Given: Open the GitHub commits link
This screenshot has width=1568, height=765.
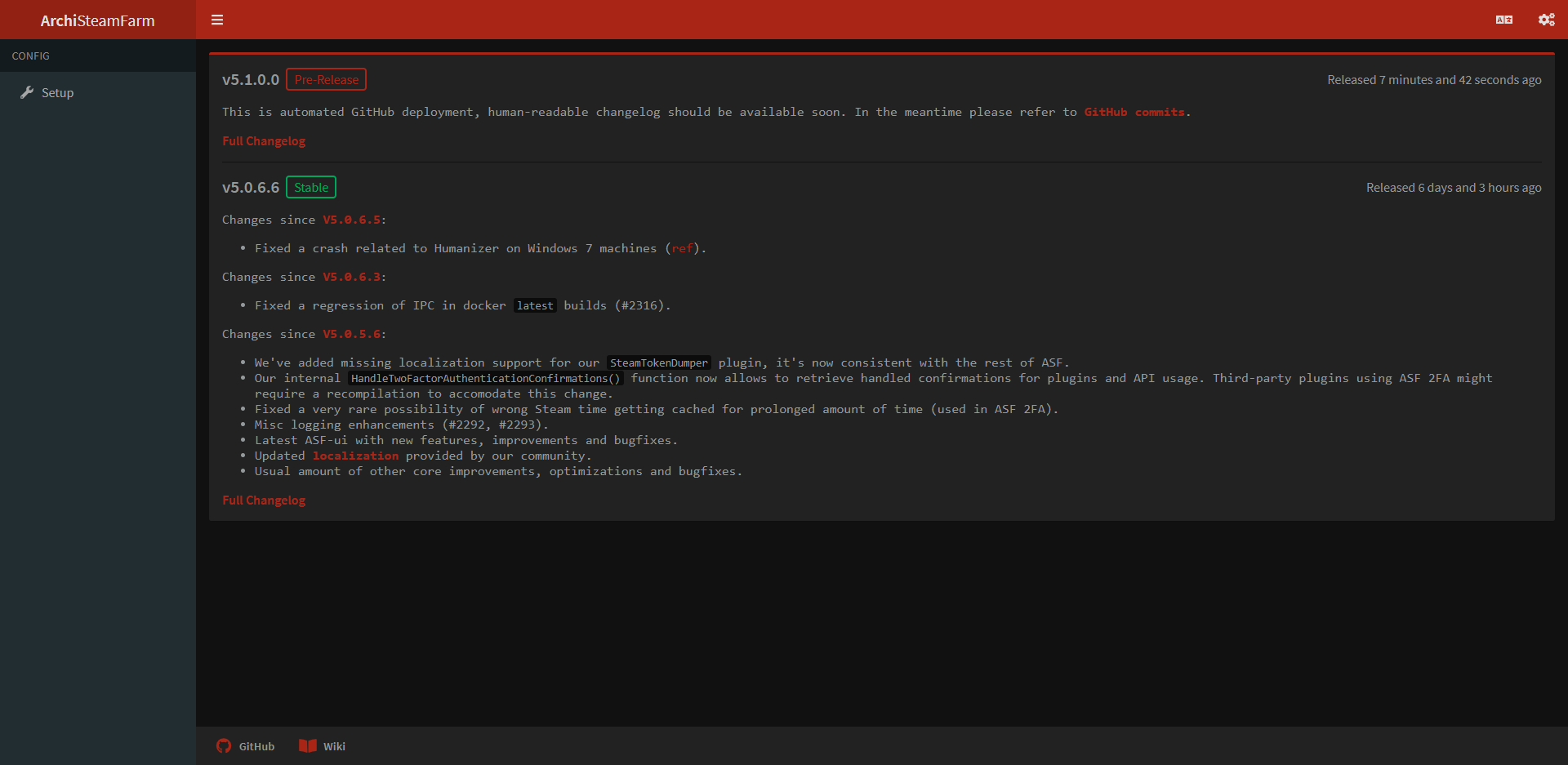Looking at the screenshot, I should coord(1134,112).
